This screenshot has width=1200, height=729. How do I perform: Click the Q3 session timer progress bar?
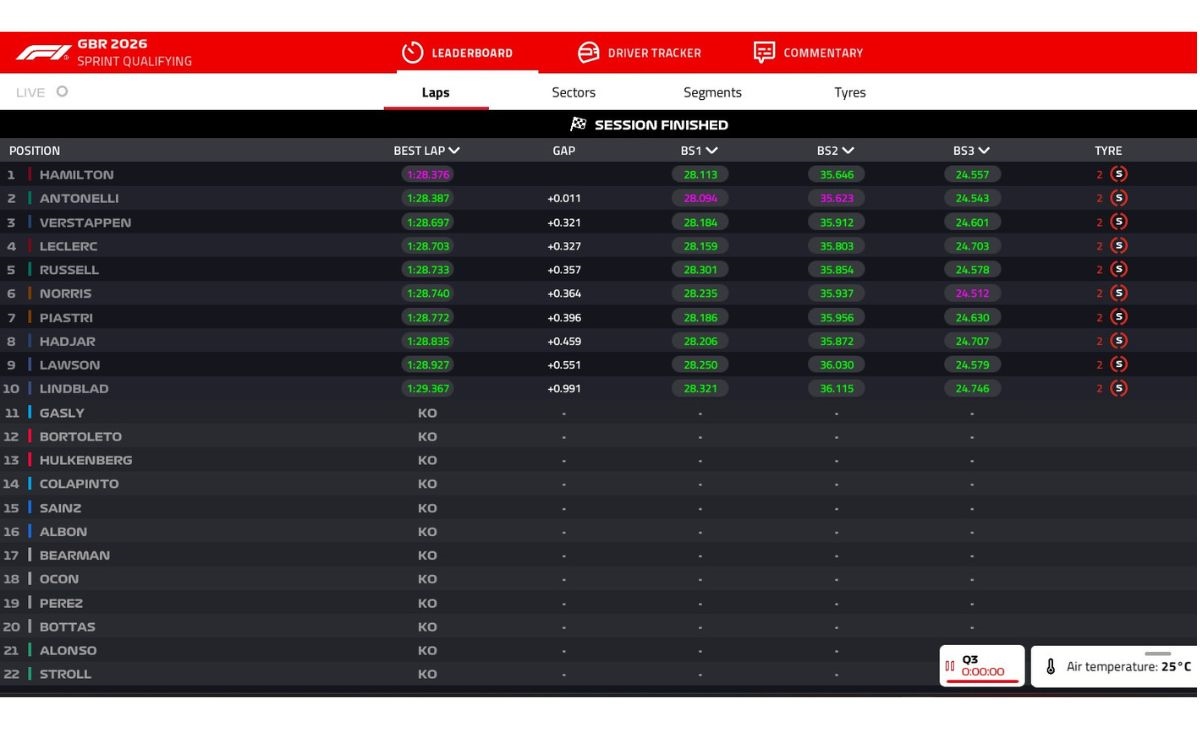pyautogui.click(x=982, y=681)
